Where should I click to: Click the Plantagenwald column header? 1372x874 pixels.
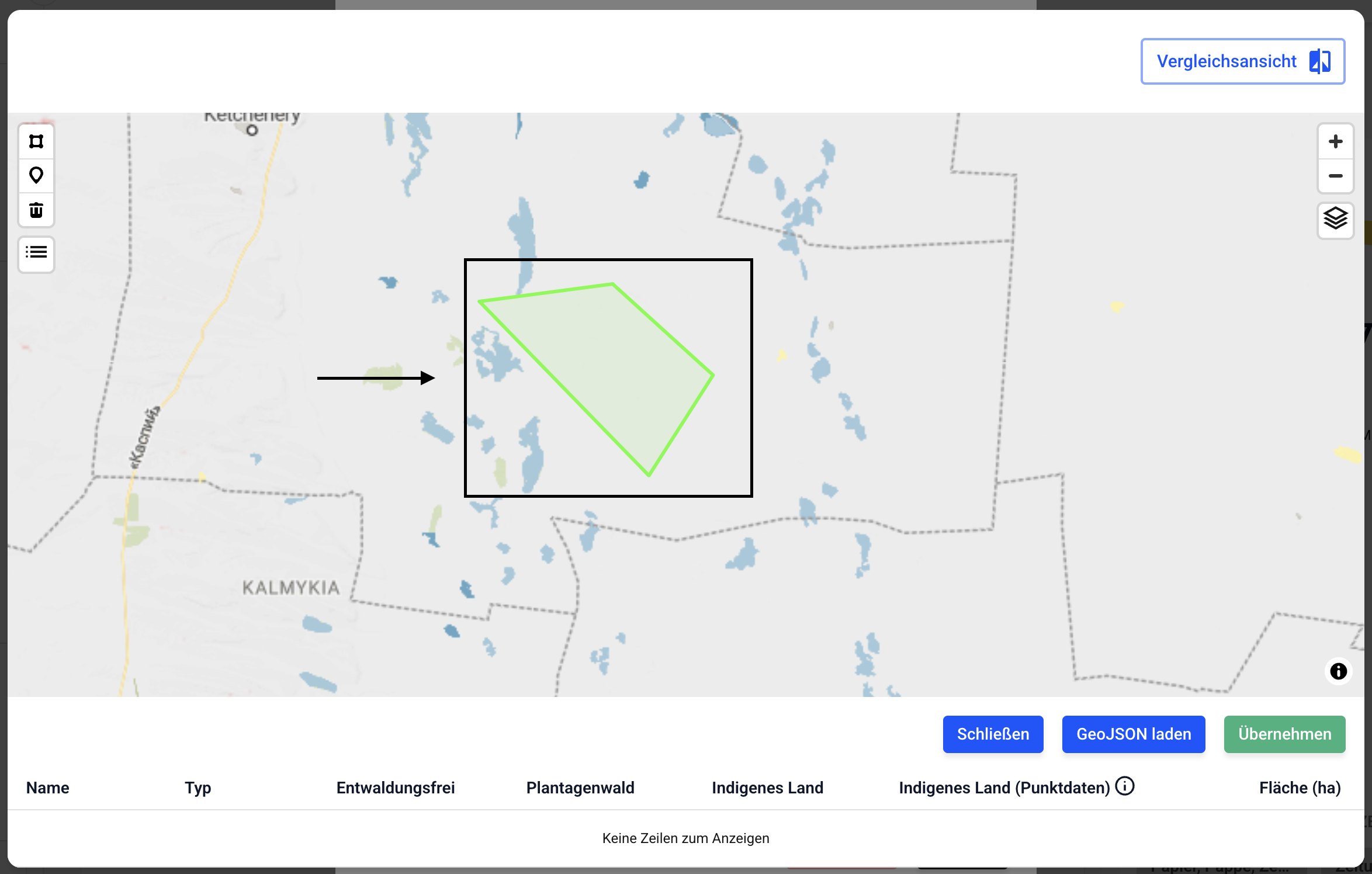[580, 788]
